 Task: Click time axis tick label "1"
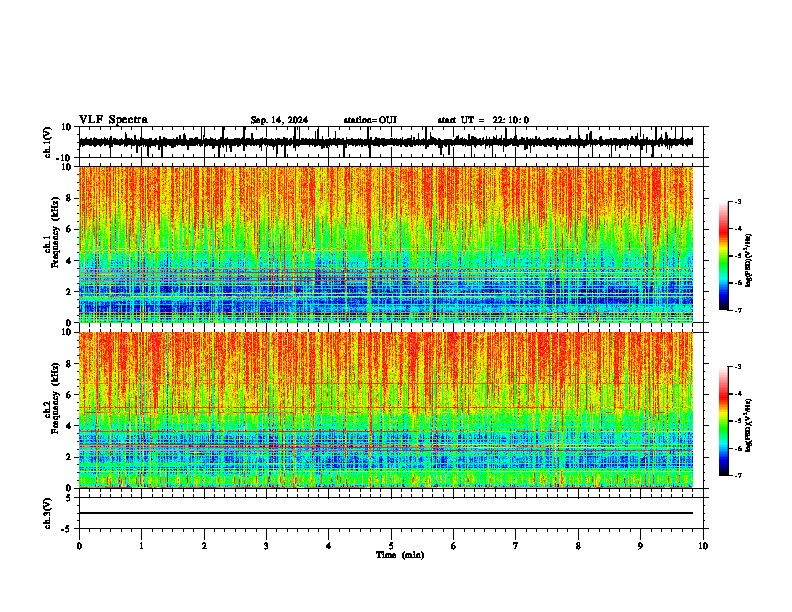[142, 546]
